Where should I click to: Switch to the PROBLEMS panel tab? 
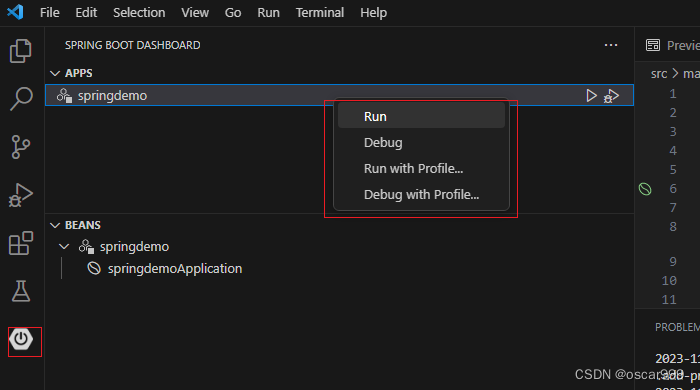coord(677,327)
